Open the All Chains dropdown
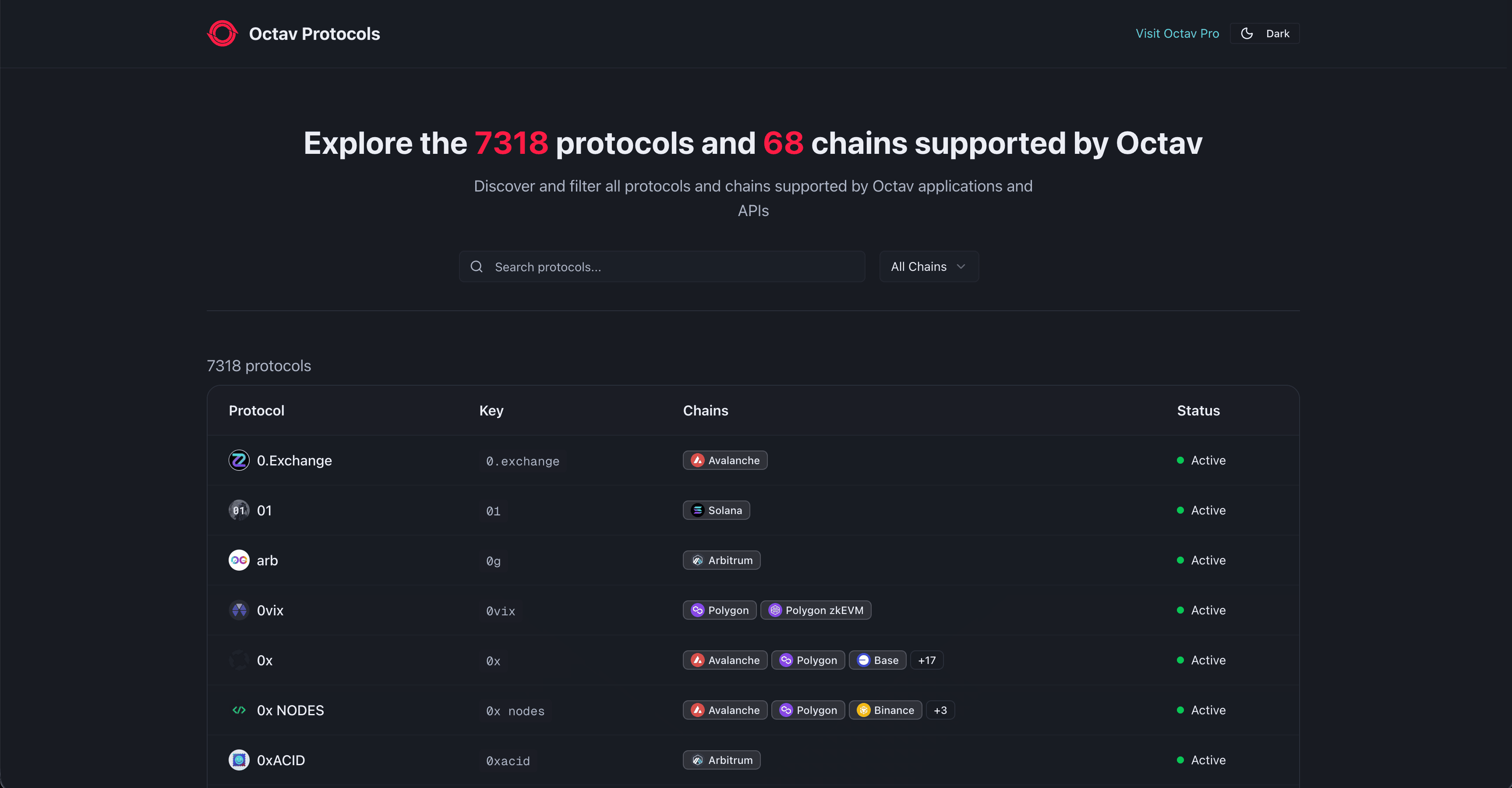This screenshot has width=1512, height=788. [929, 266]
